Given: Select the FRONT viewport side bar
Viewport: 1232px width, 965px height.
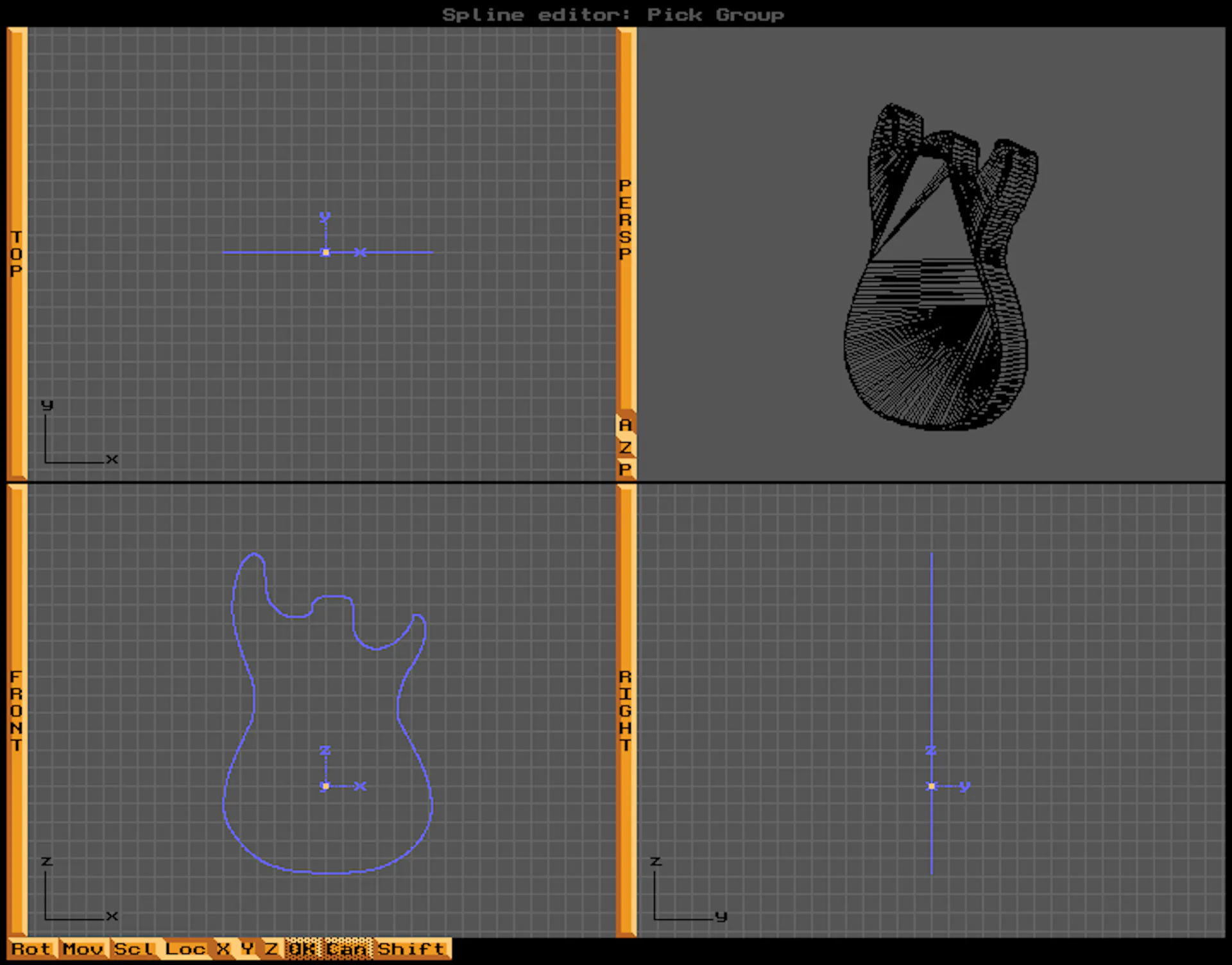Looking at the screenshot, I should tap(17, 711).
